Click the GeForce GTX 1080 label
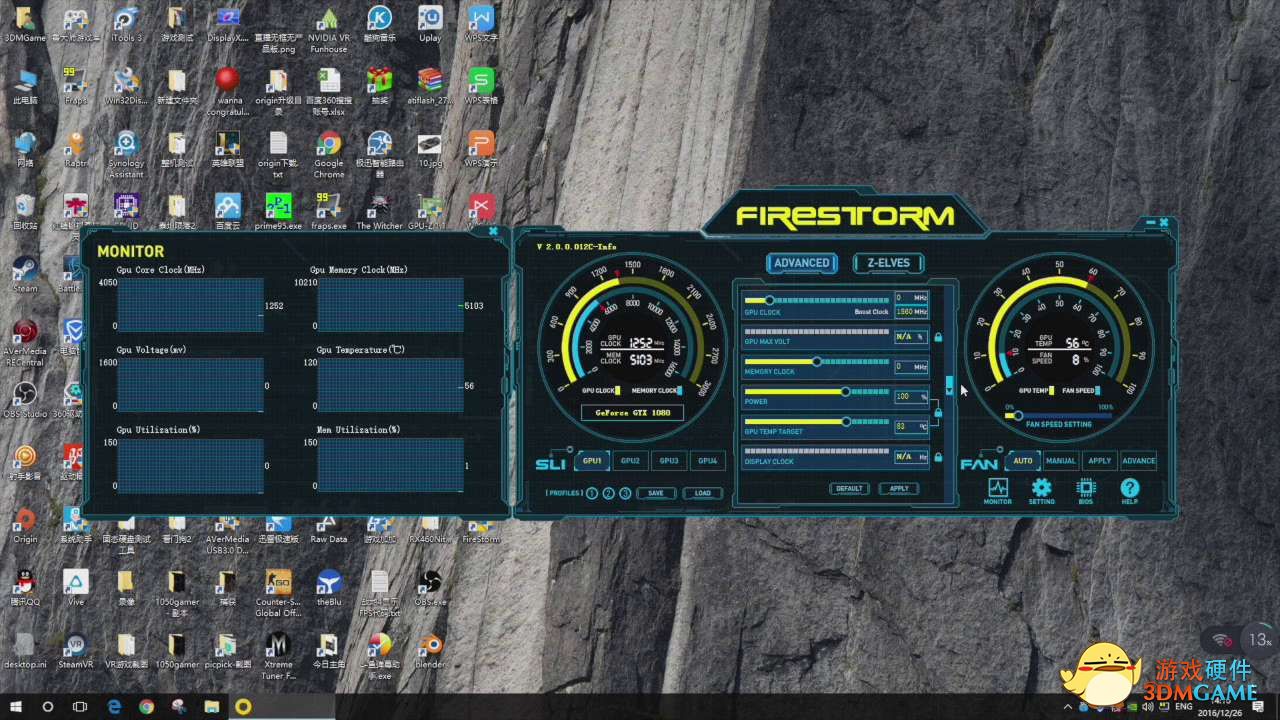 (632, 412)
